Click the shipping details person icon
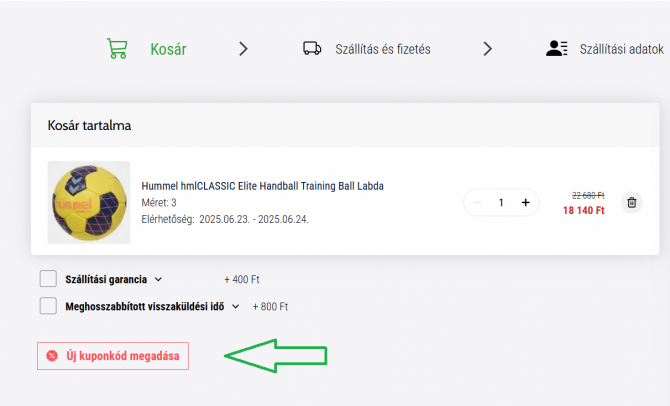 tap(557, 49)
